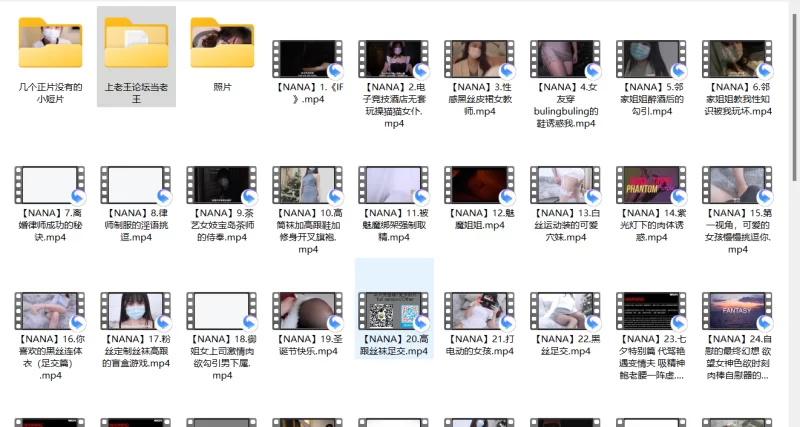Click the vertical scrollbar thumb
The height and width of the screenshot is (427, 800).
[x=795, y=97]
